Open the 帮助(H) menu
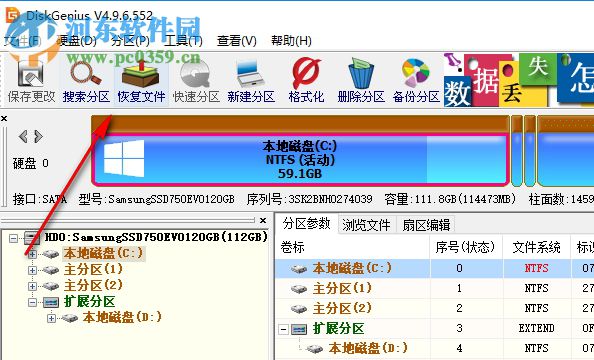This screenshot has width=594, height=360. [x=291, y=41]
